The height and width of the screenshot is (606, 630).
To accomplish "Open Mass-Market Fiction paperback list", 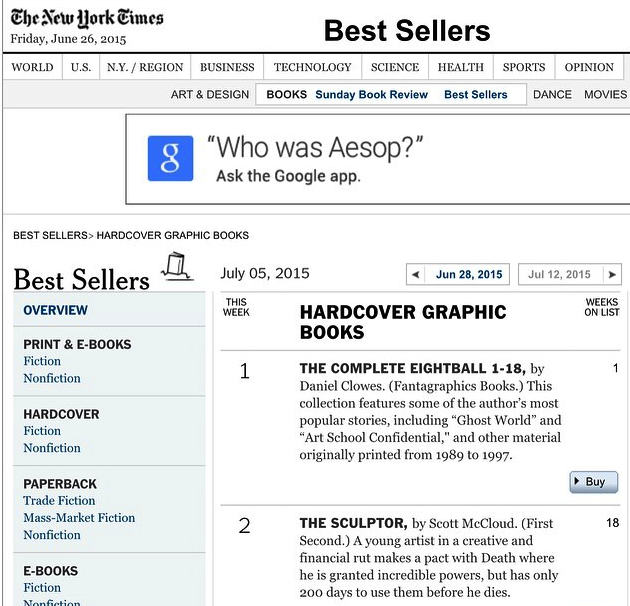I will point(79,518).
